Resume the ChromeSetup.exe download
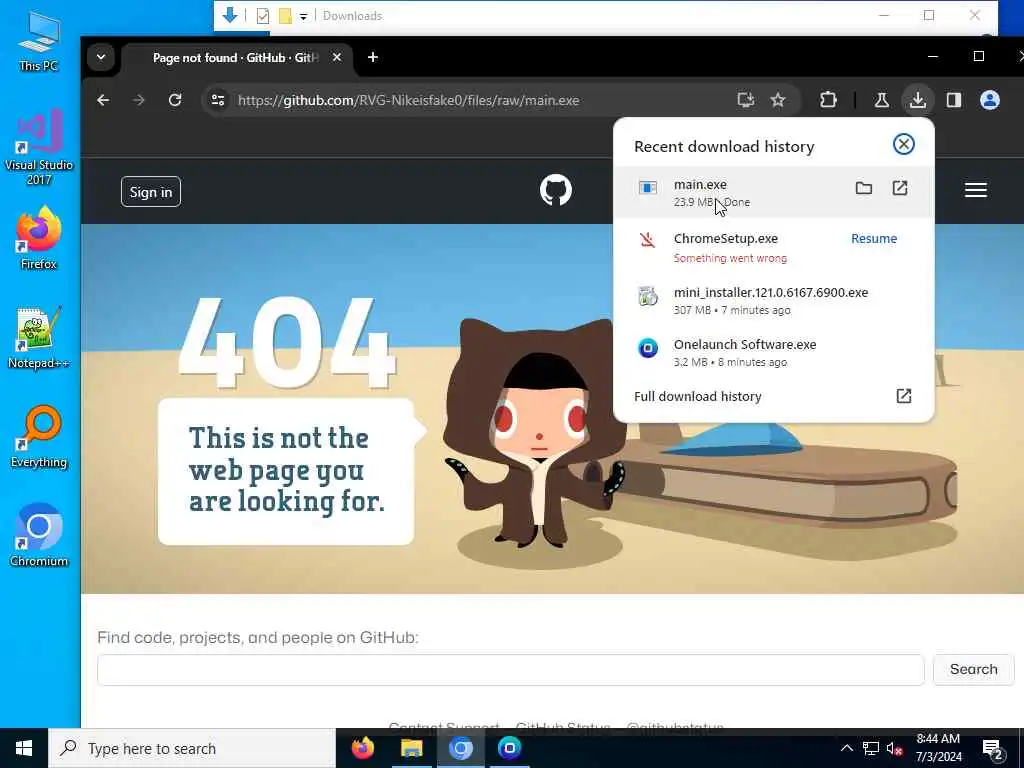This screenshot has height=768, width=1024. [x=874, y=238]
